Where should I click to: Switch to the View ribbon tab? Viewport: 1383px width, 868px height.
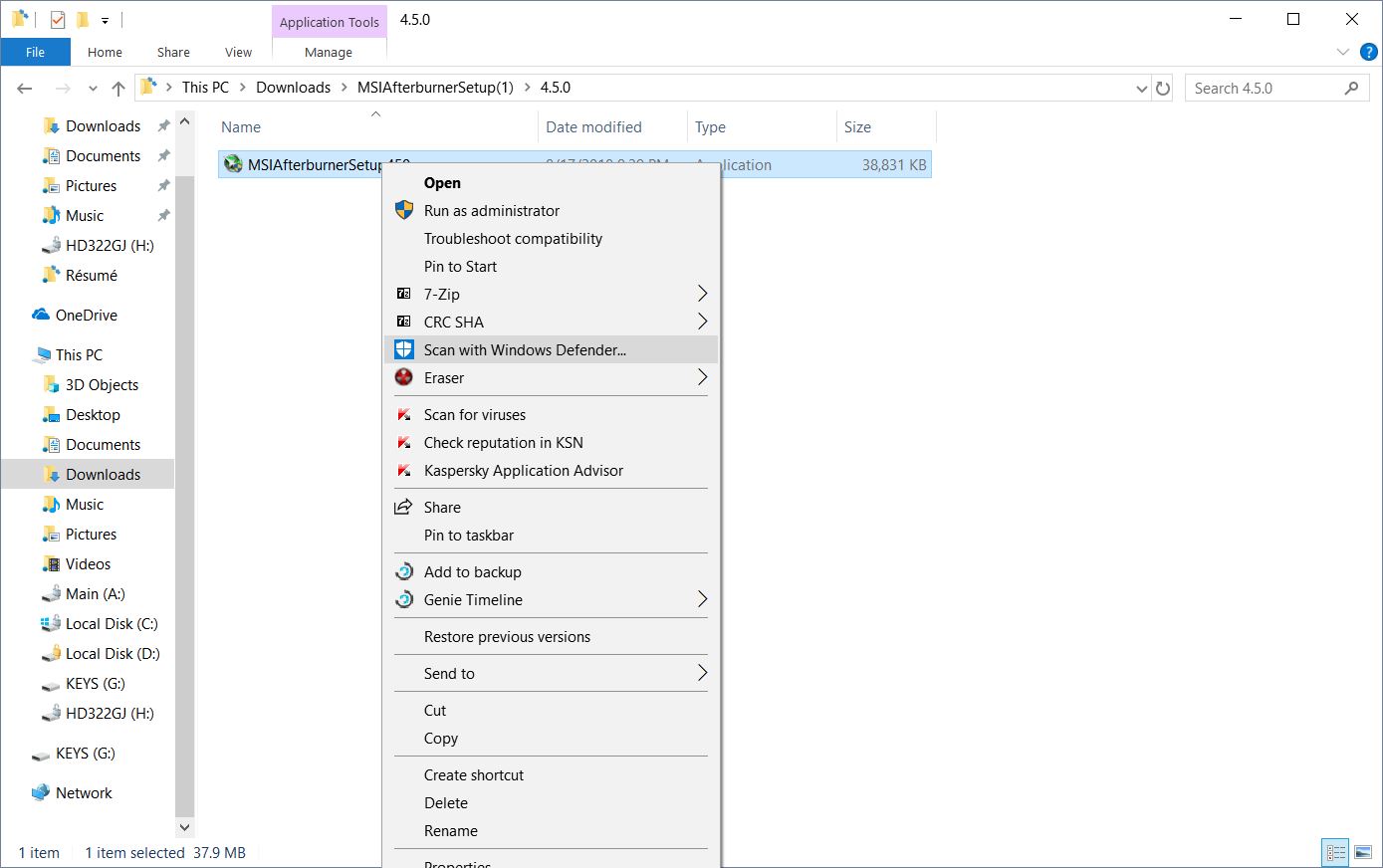click(238, 52)
